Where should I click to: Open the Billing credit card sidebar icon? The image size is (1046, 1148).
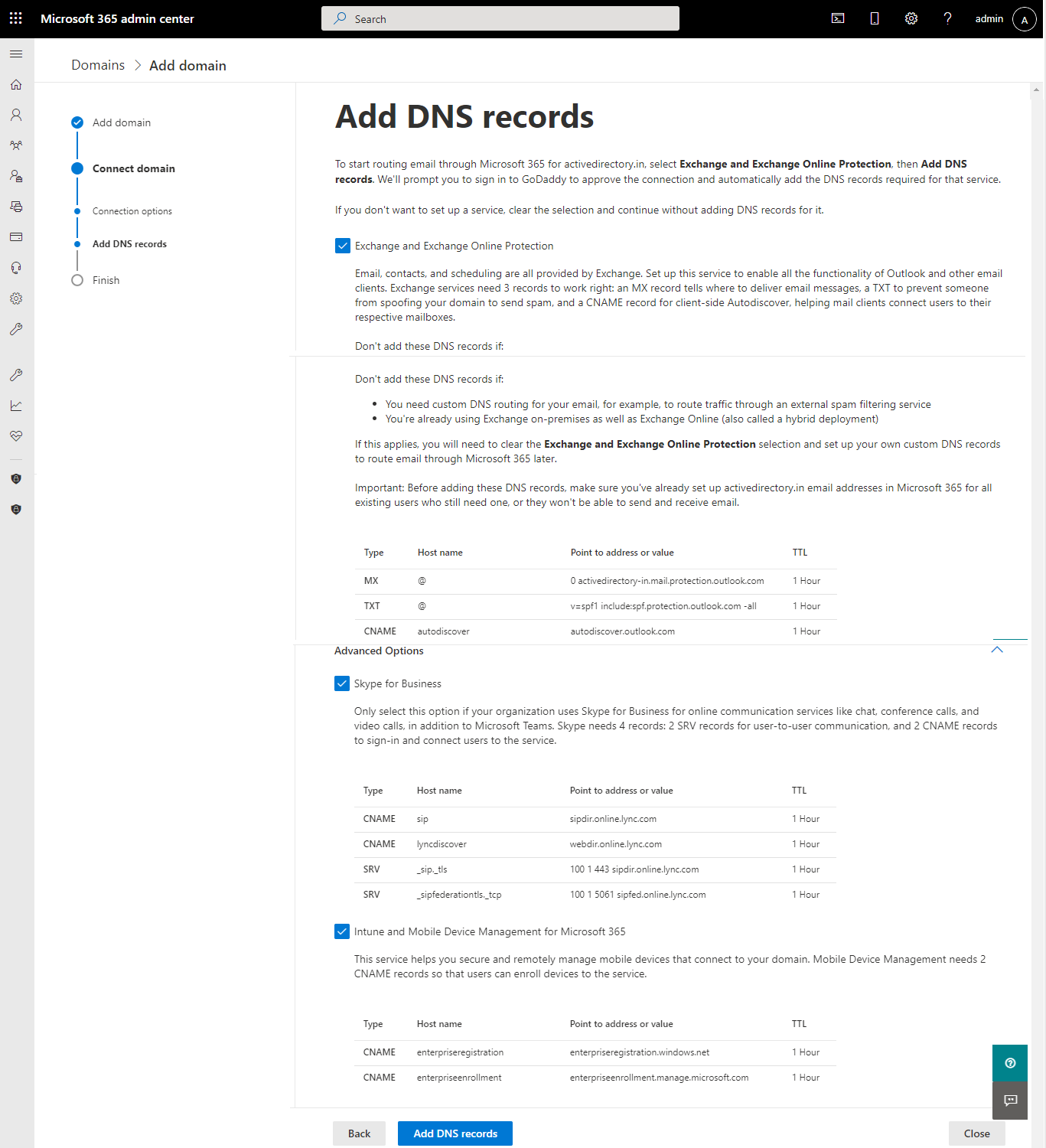[x=16, y=237]
